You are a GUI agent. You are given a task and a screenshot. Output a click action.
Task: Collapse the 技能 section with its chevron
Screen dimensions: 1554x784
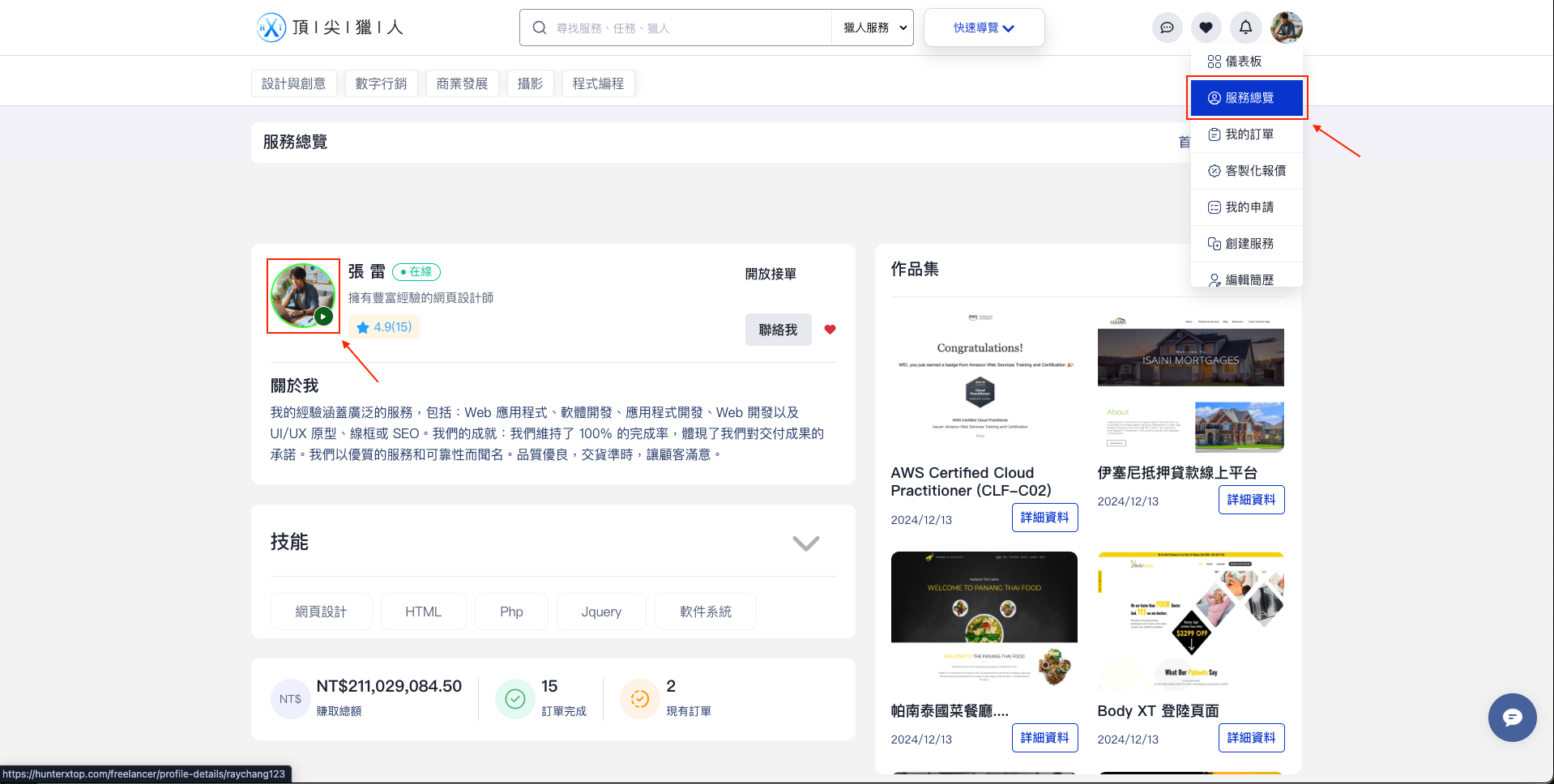(805, 543)
